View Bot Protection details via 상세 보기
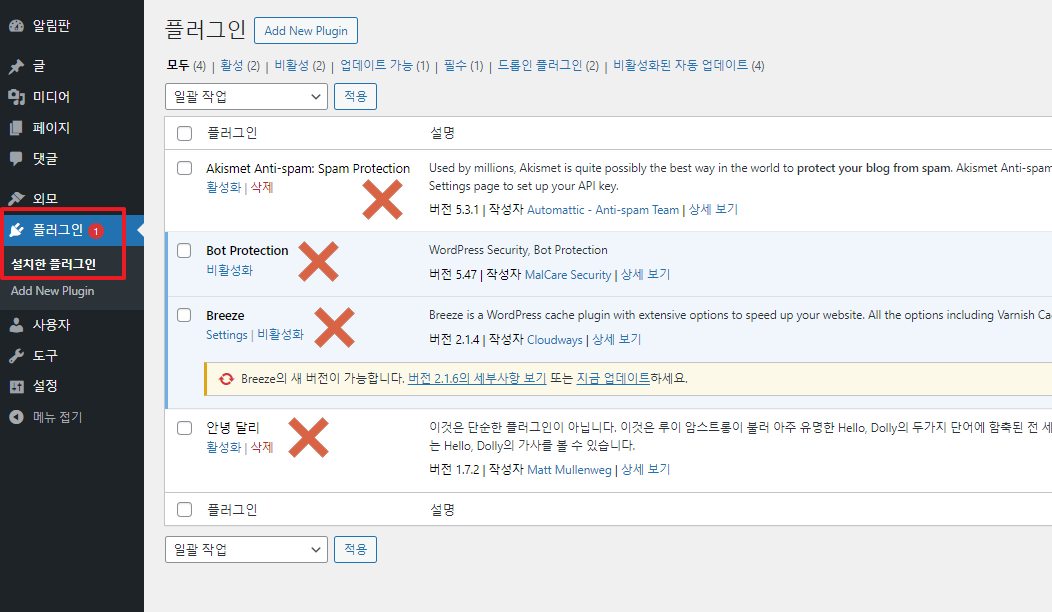 [x=645, y=274]
